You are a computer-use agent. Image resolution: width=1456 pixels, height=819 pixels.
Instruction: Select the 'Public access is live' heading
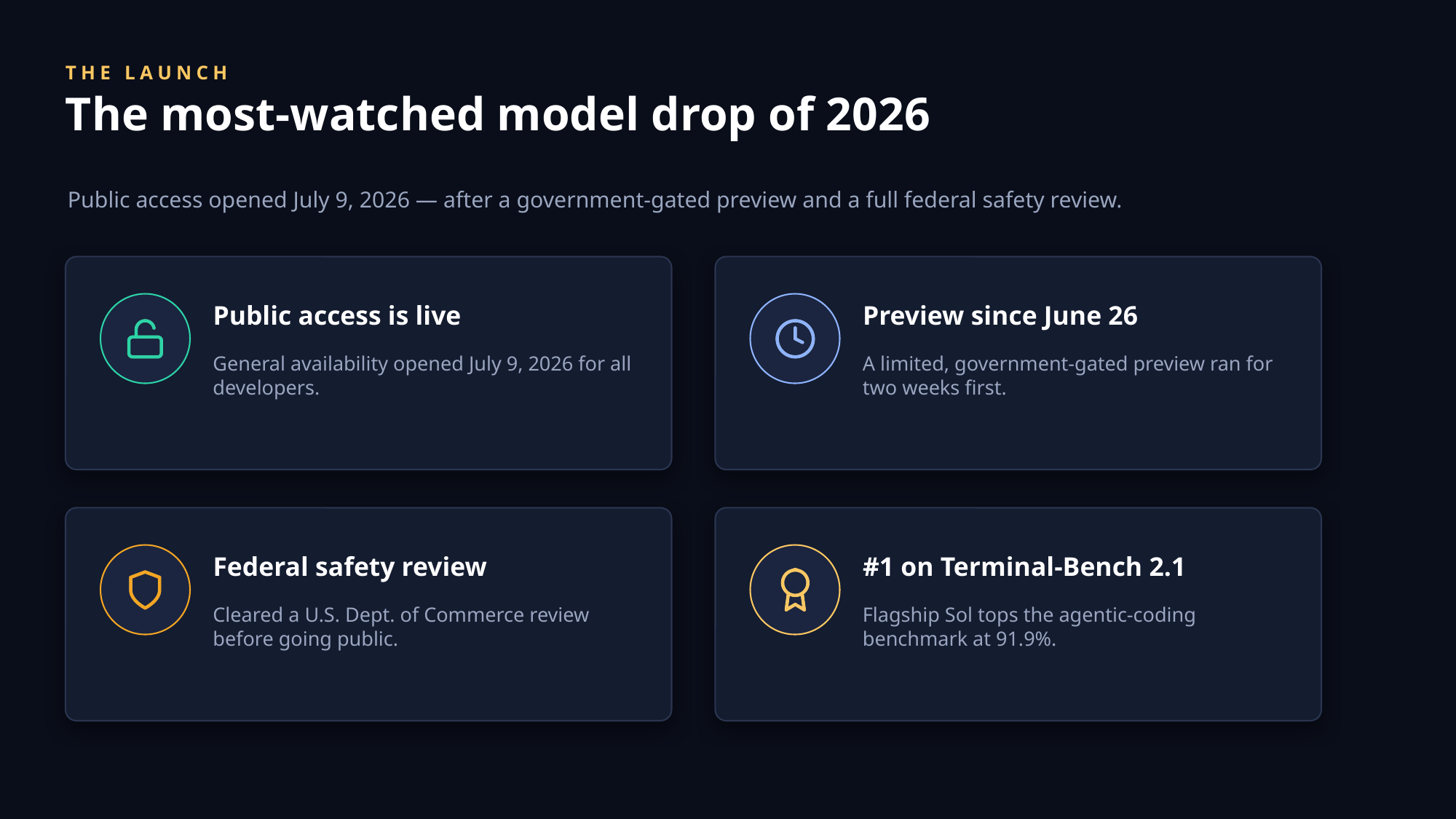click(x=336, y=315)
